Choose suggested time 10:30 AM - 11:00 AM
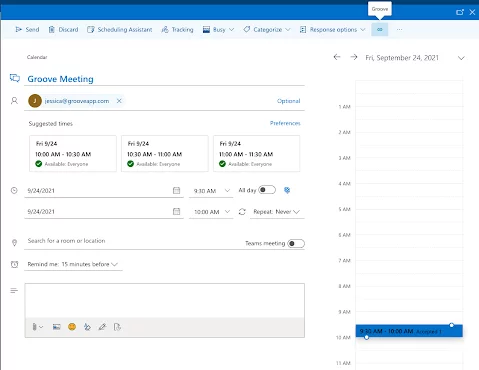 [x=165, y=153]
